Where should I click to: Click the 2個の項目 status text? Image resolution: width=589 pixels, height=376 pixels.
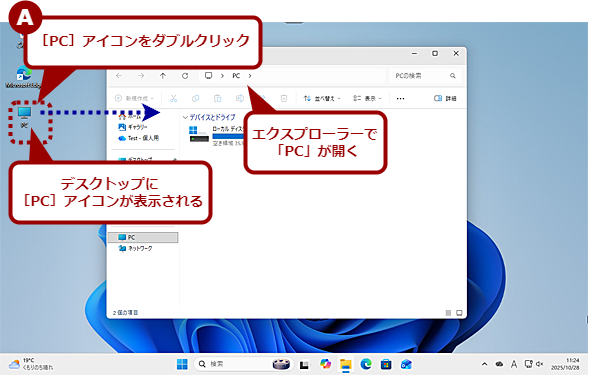(125, 313)
